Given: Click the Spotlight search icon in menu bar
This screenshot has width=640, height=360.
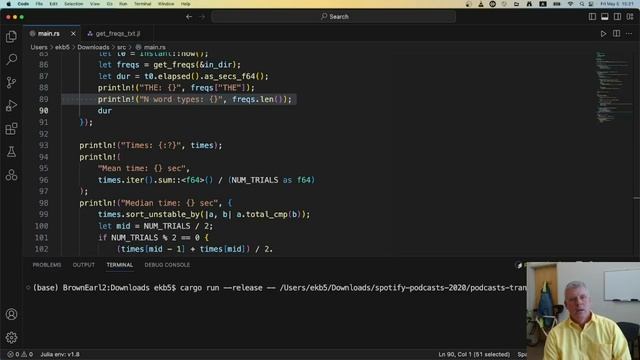Looking at the screenshot, I should (582, 4).
